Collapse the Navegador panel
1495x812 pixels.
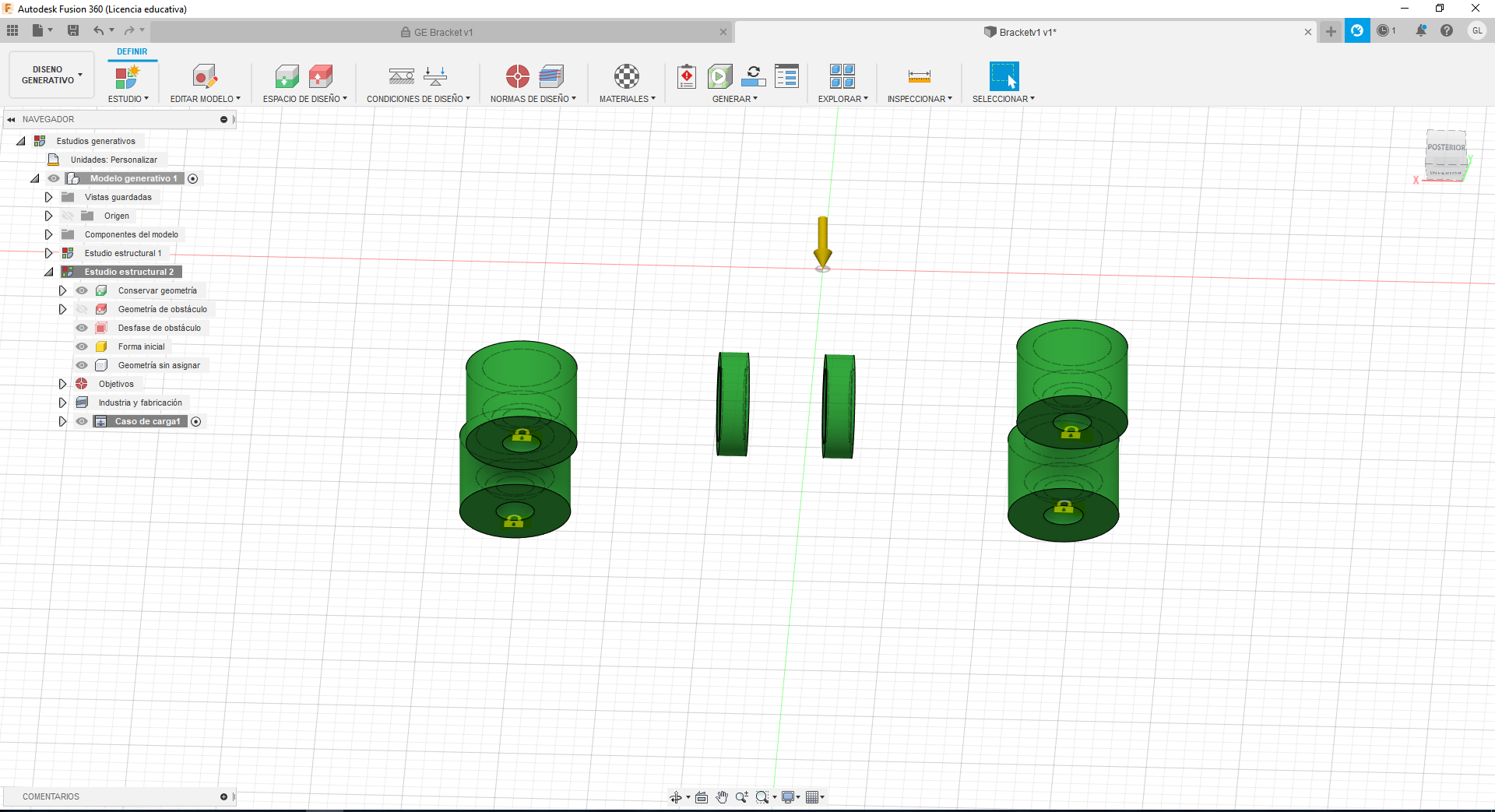click(11, 119)
